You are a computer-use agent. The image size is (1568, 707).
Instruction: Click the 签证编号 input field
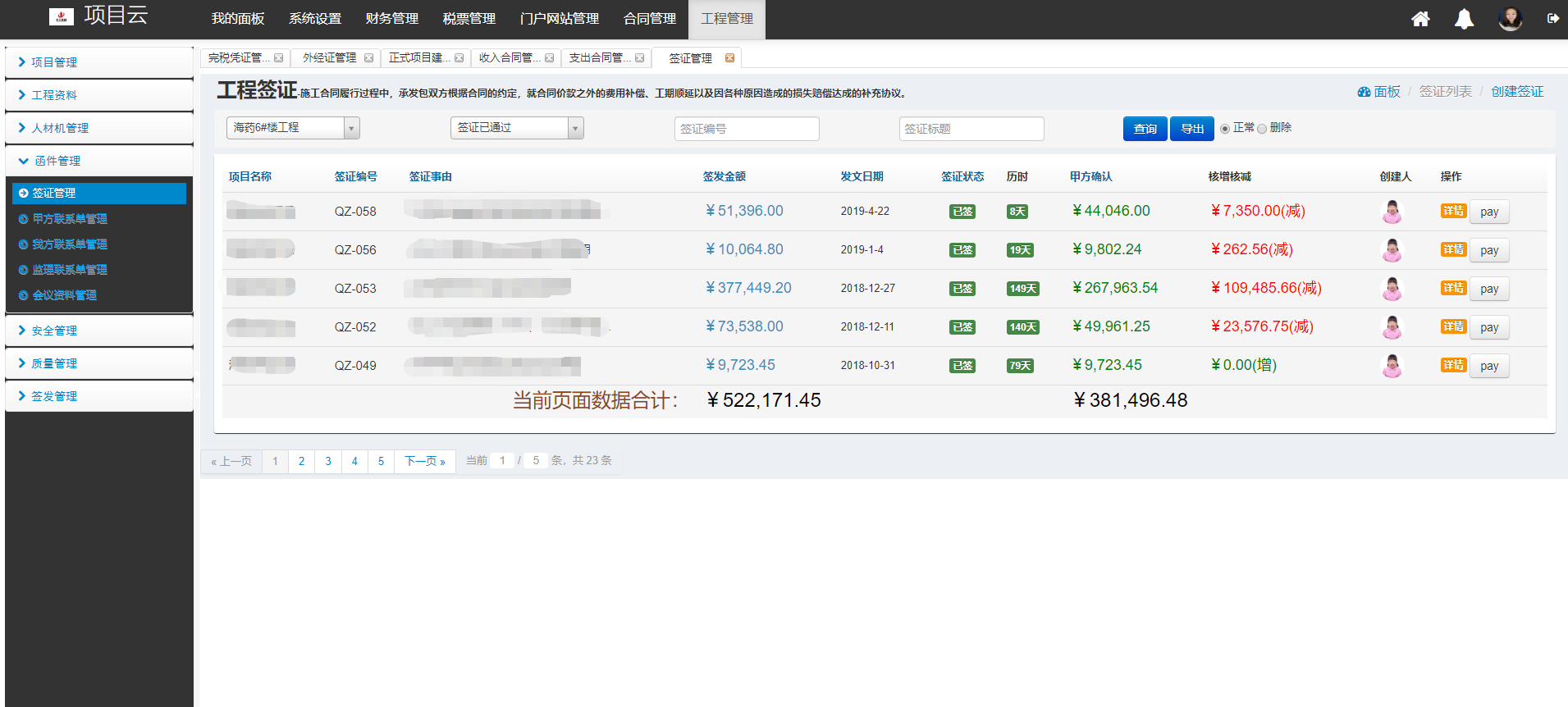[x=747, y=129]
